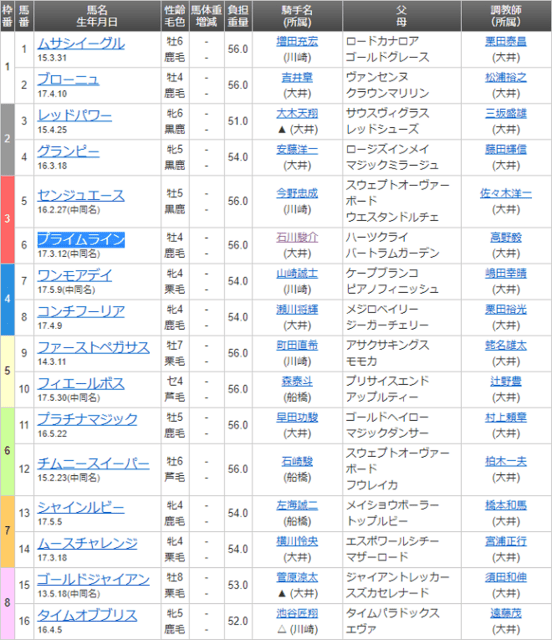Screen dimensions: 552x640
Task: Click the 51.0 weight in レッドパワー row
Action: pos(238,121)
